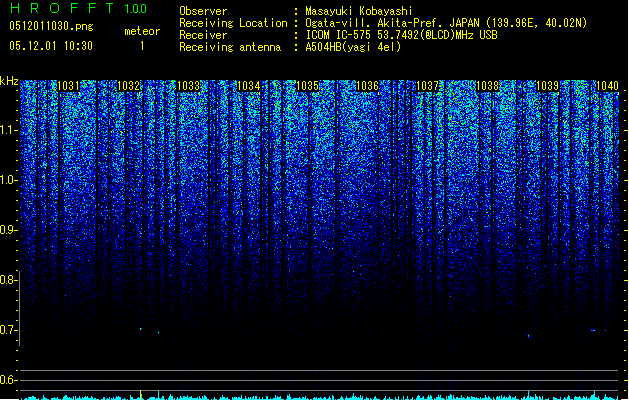Click the ICOM IC-575 receiver text
This screenshot has width=629, height=400.
tap(401, 35)
